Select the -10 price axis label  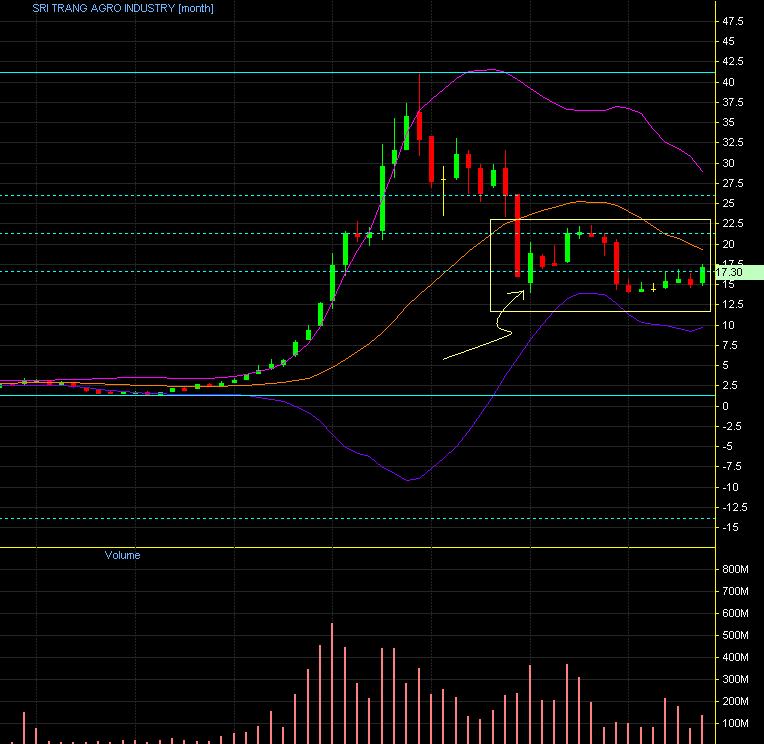point(730,487)
